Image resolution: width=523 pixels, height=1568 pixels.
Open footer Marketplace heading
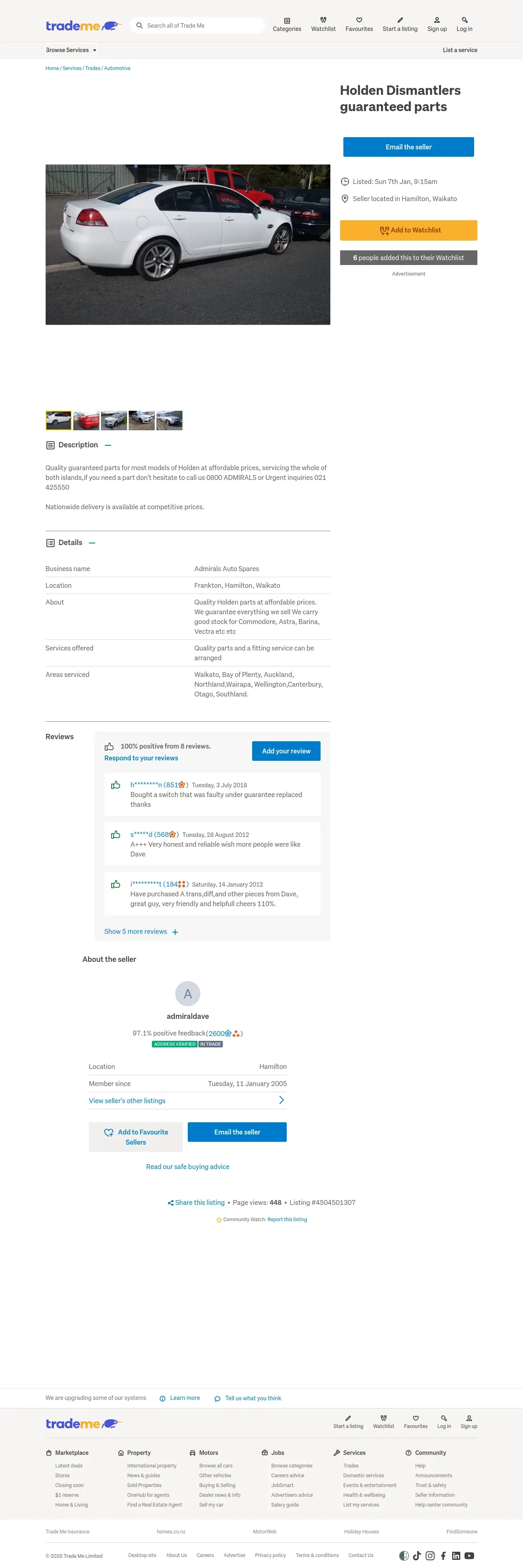click(x=71, y=1452)
